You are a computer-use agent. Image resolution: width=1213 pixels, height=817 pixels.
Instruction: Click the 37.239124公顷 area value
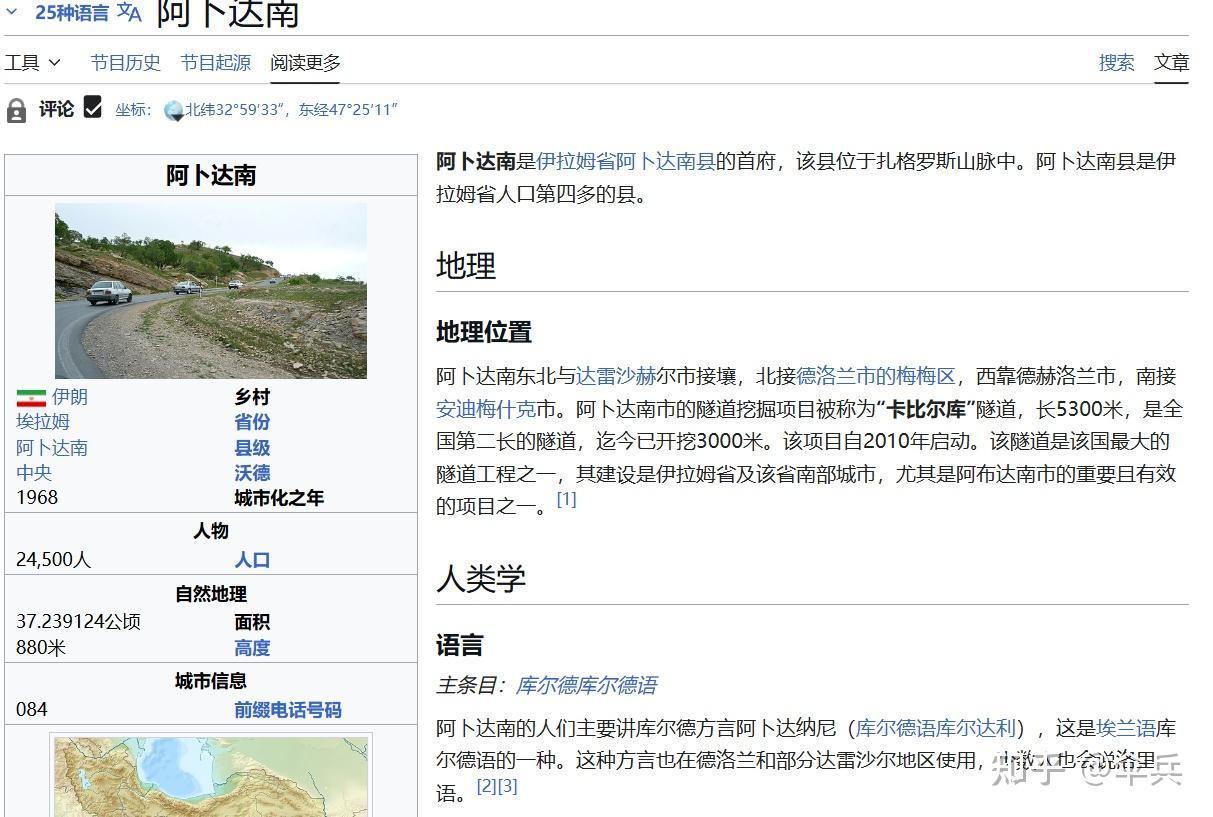(x=79, y=622)
